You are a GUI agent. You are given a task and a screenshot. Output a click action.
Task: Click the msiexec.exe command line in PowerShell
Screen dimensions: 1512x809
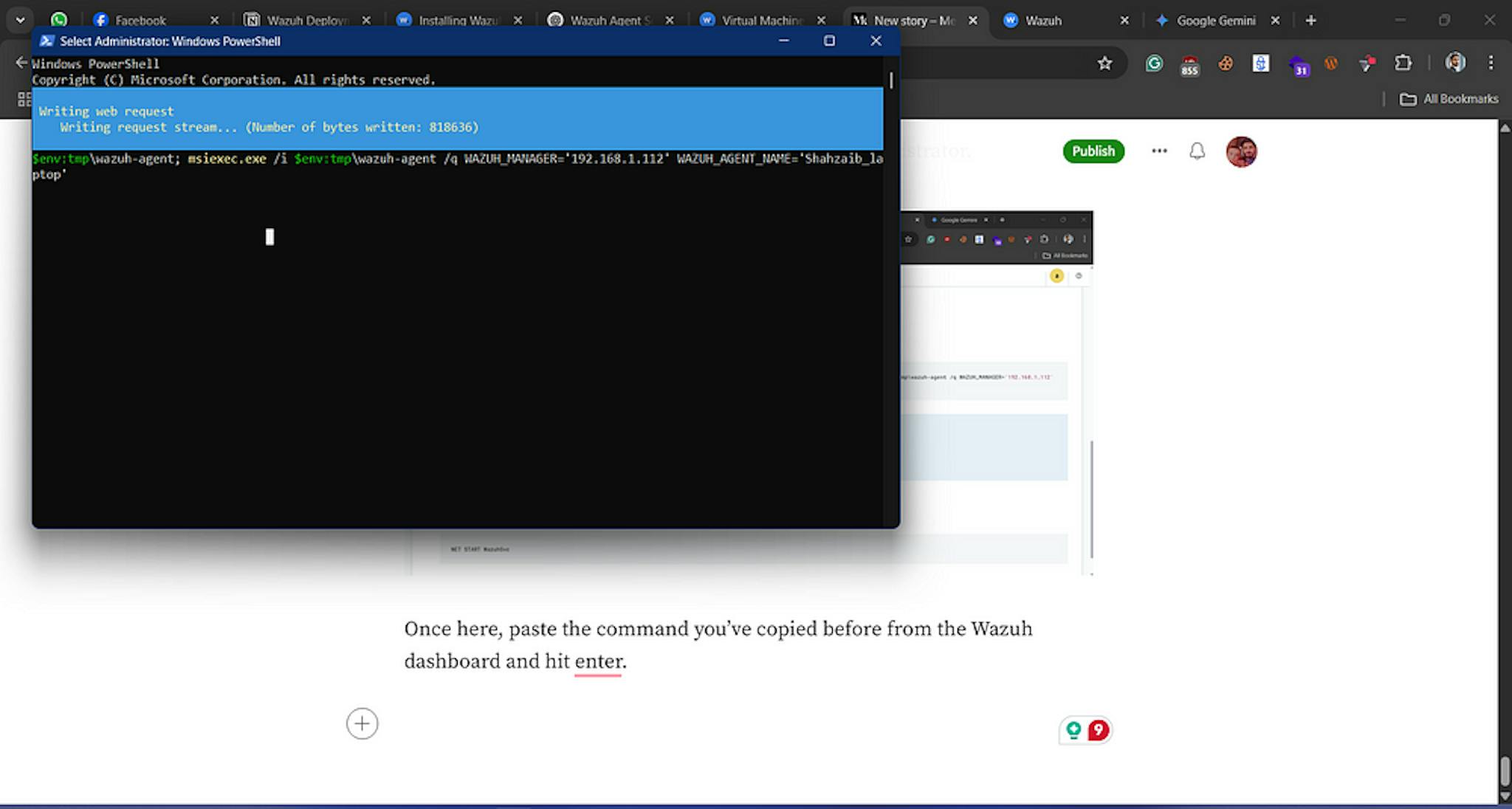tap(458, 166)
